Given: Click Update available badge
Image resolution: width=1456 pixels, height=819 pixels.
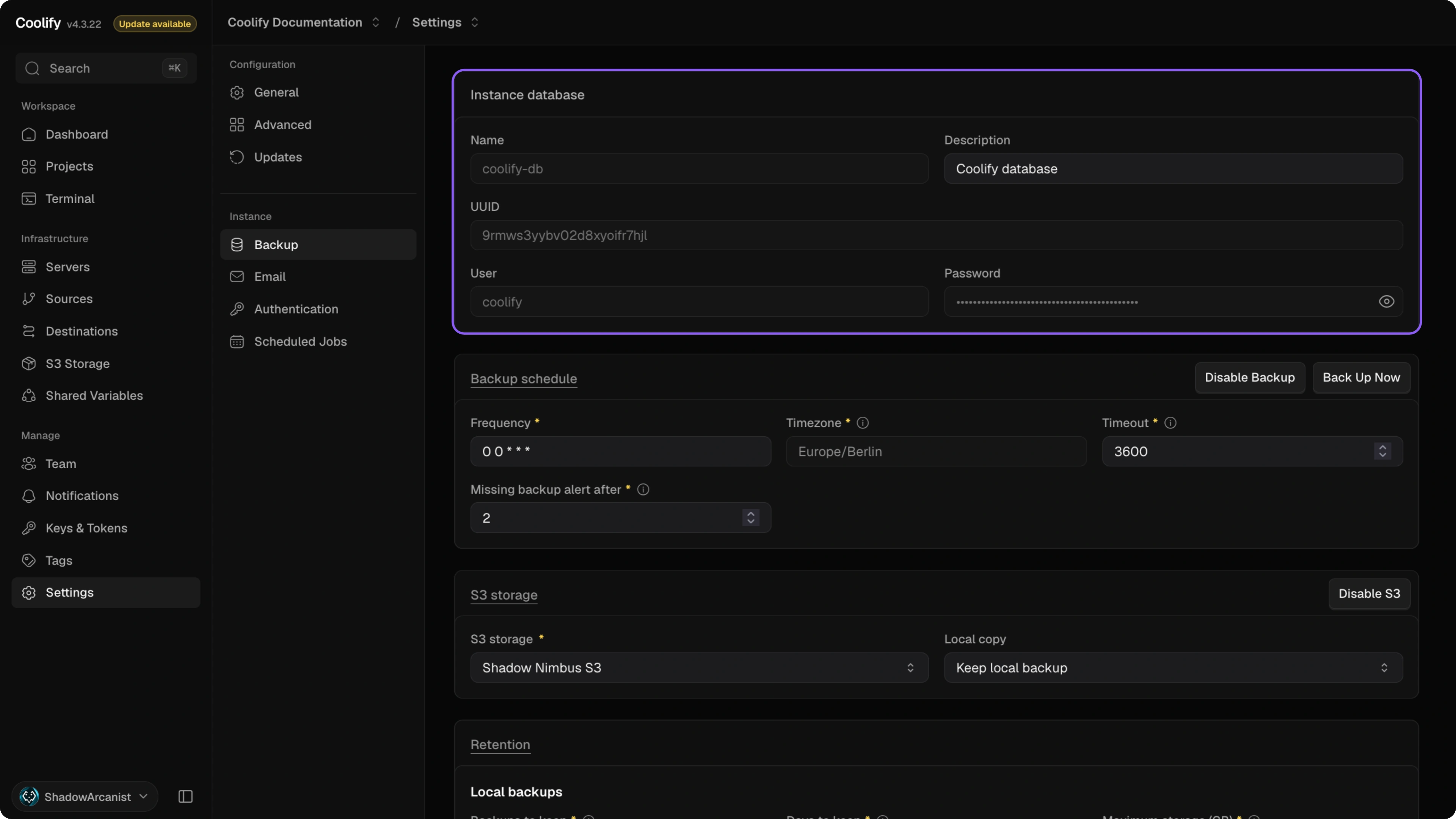Looking at the screenshot, I should (155, 24).
